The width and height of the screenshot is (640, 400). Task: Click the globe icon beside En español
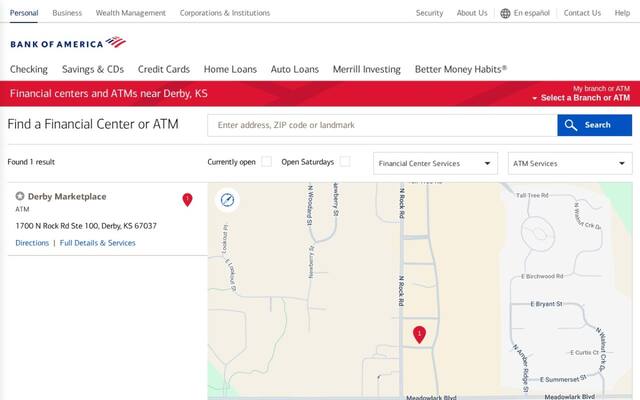(505, 13)
